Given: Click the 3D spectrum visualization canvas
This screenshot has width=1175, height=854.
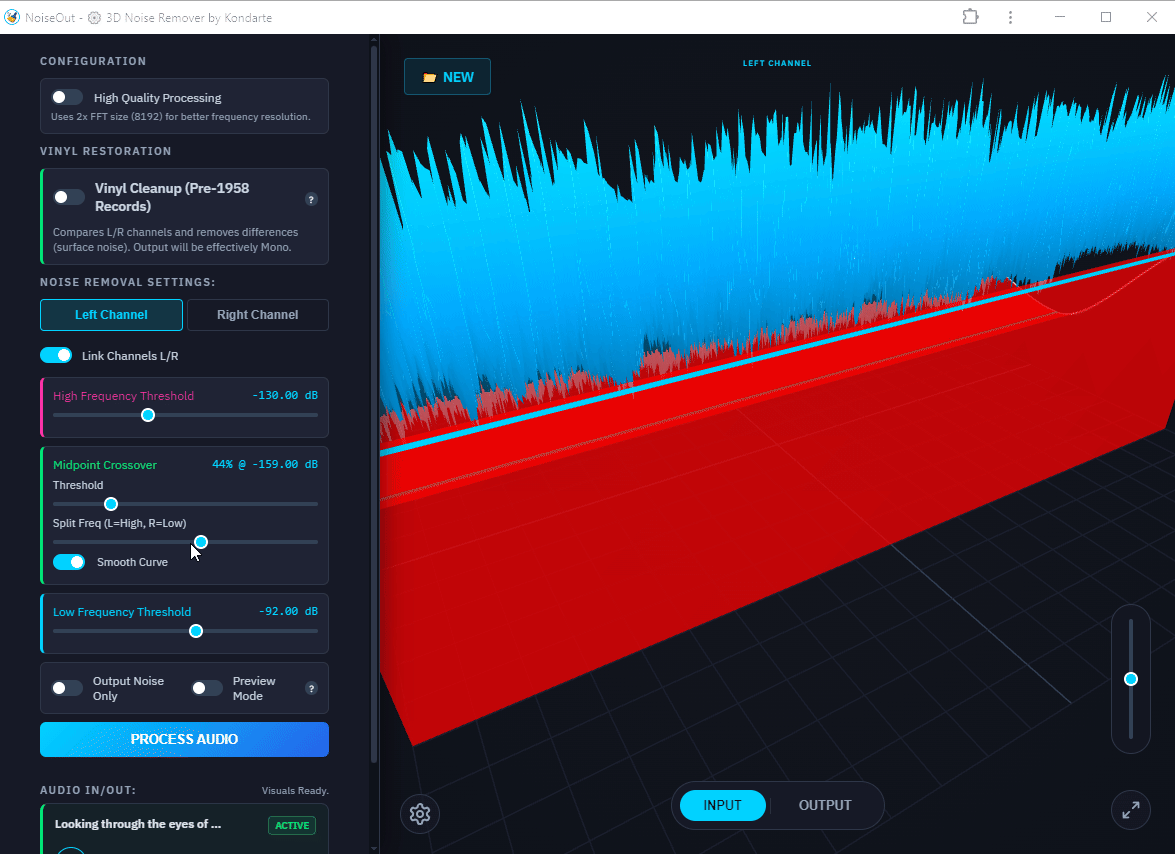Looking at the screenshot, I should click(777, 443).
